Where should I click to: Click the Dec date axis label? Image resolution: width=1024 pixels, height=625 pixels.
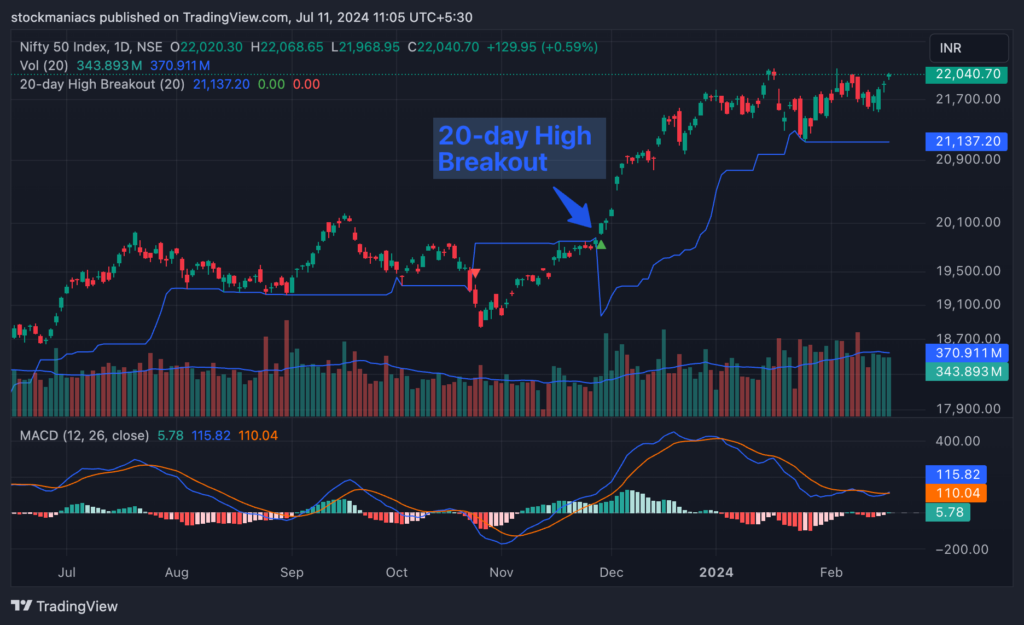[611, 572]
